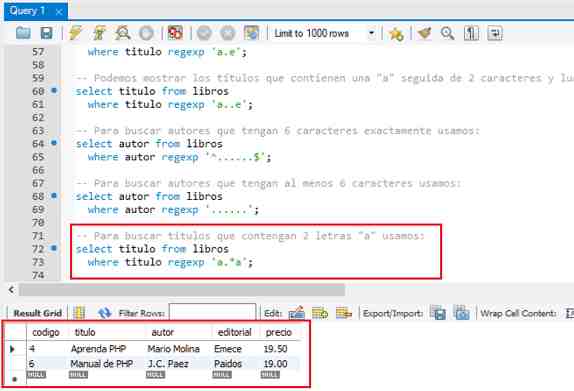Click the horizontal scrollbar left arrow
Image resolution: width=574 pixels, height=391 pixels.
pyautogui.click(x=11, y=290)
